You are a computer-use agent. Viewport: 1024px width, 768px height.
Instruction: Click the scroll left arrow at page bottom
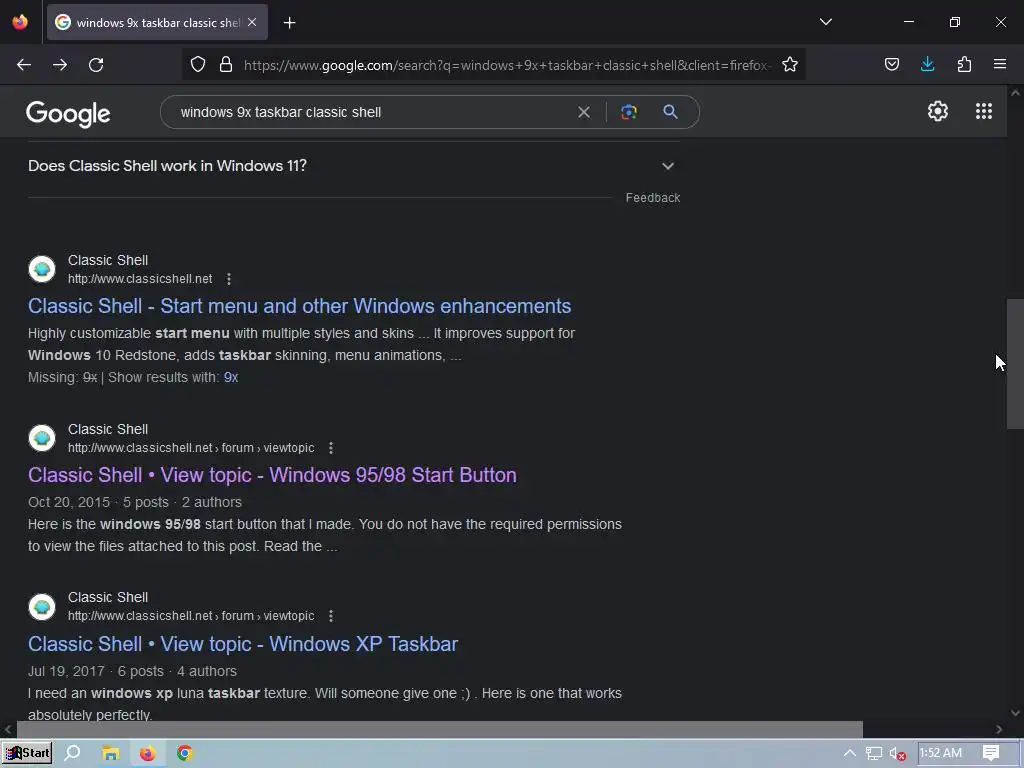tap(8, 729)
